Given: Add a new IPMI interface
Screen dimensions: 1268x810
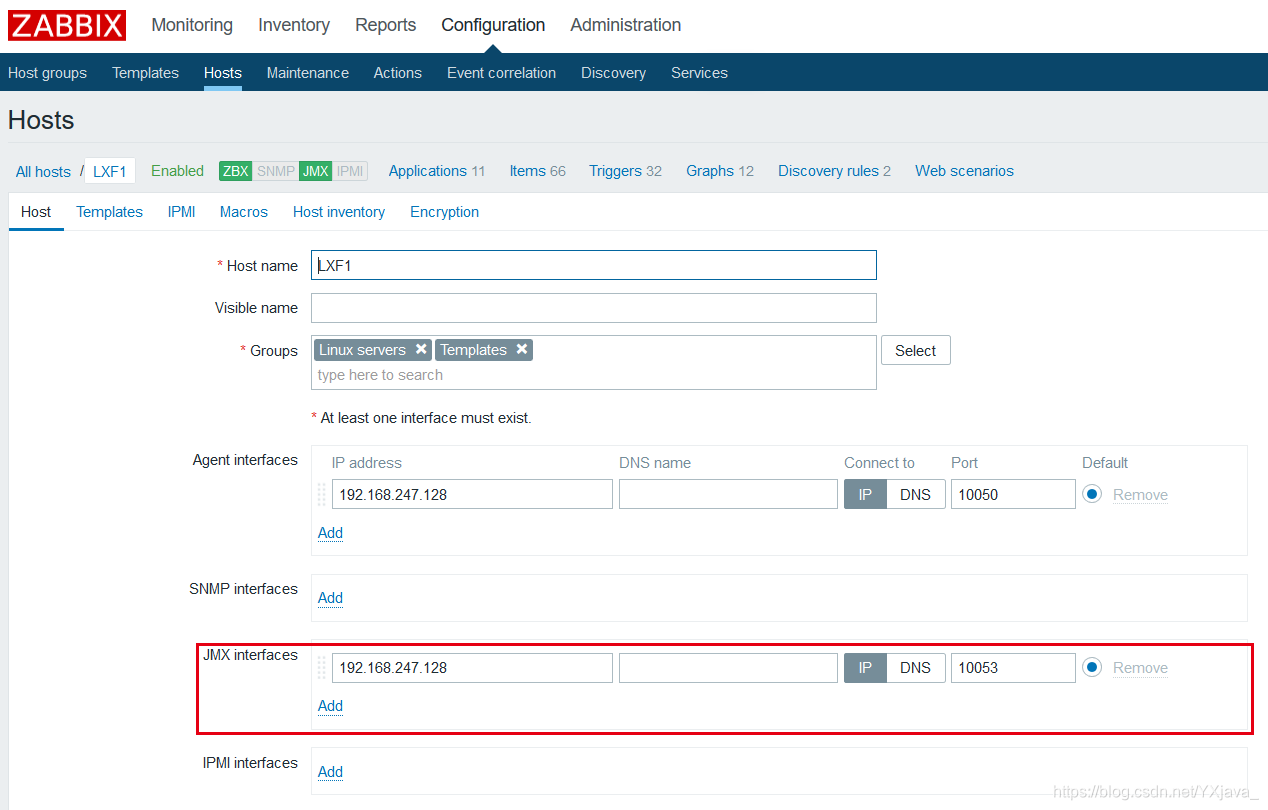Looking at the screenshot, I should 330,772.
